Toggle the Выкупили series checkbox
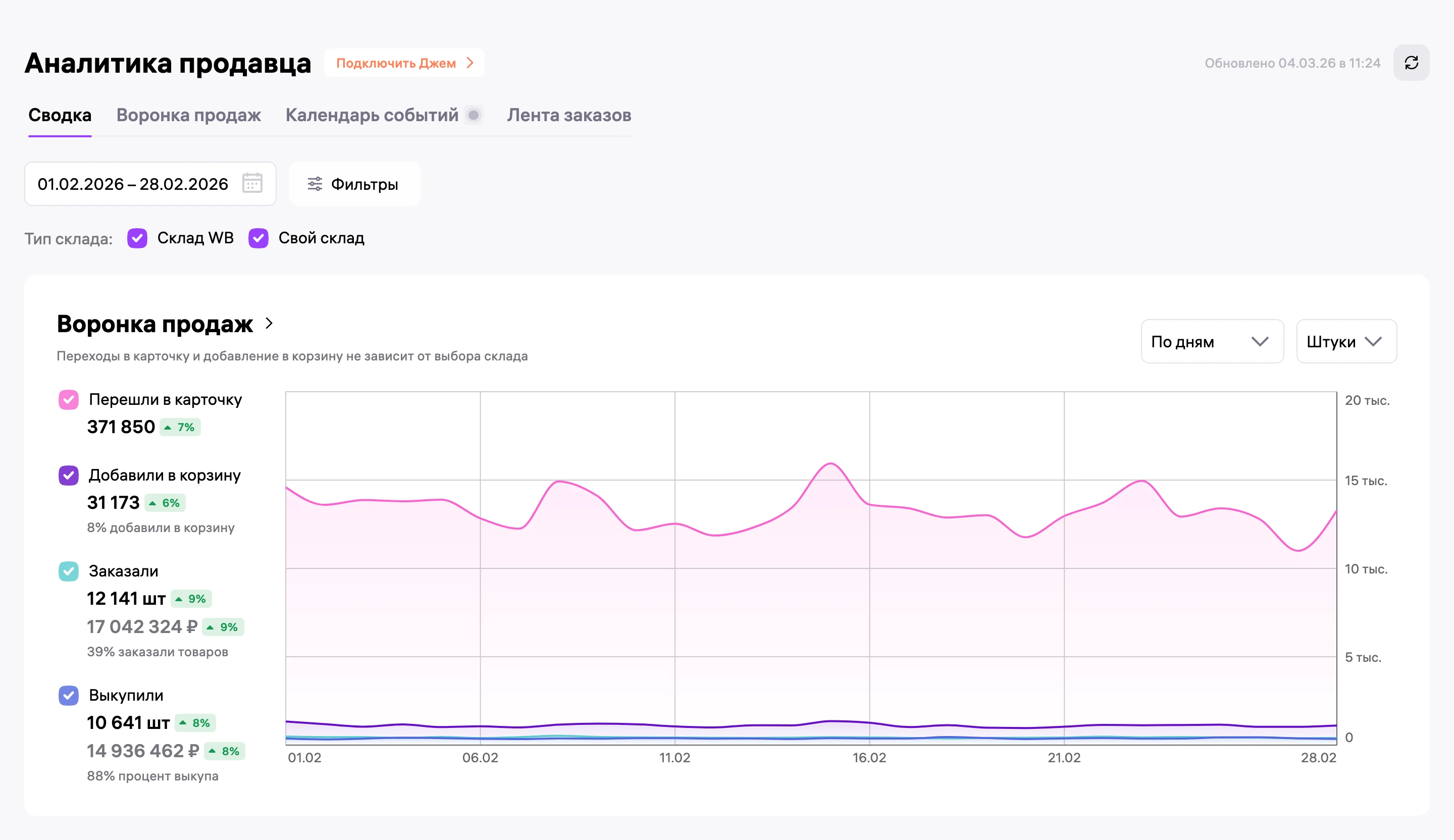This screenshot has width=1454, height=840. (x=69, y=696)
